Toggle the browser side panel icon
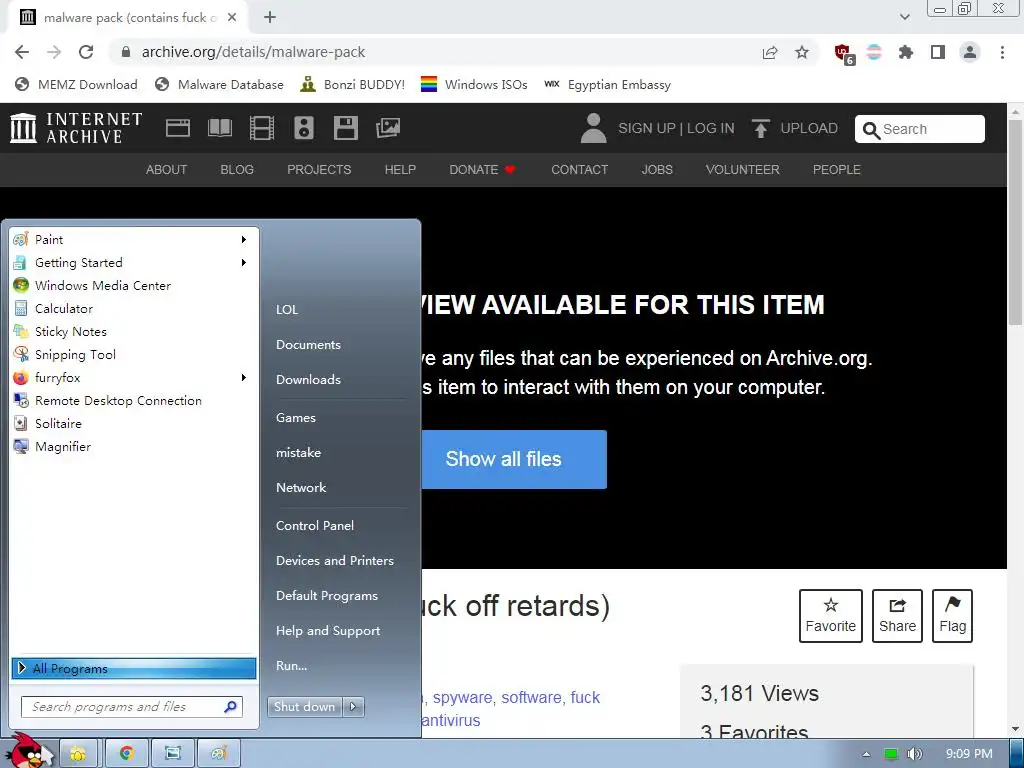 tap(938, 52)
